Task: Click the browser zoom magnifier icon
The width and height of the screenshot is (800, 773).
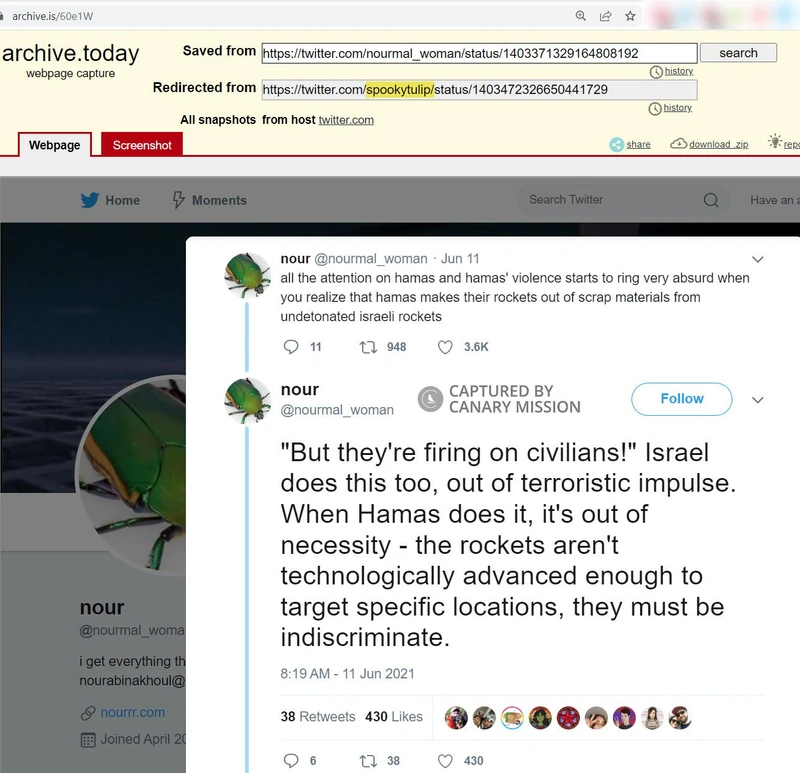Action: click(581, 16)
